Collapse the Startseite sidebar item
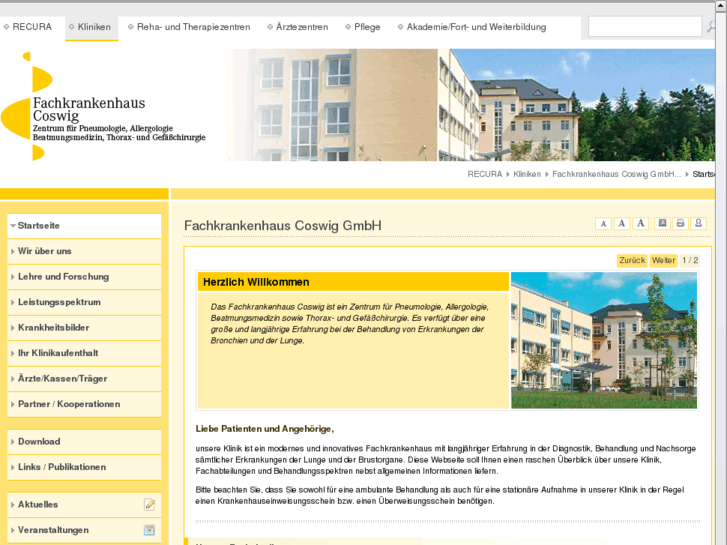This screenshot has height=545, width=727. click(84, 226)
